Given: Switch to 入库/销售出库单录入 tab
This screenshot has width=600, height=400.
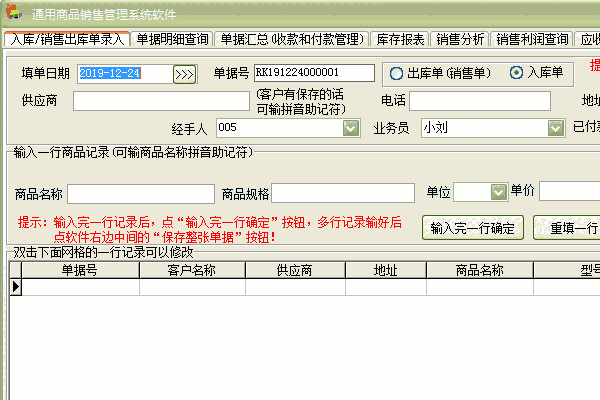Looking at the screenshot, I should [x=67, y=39].
